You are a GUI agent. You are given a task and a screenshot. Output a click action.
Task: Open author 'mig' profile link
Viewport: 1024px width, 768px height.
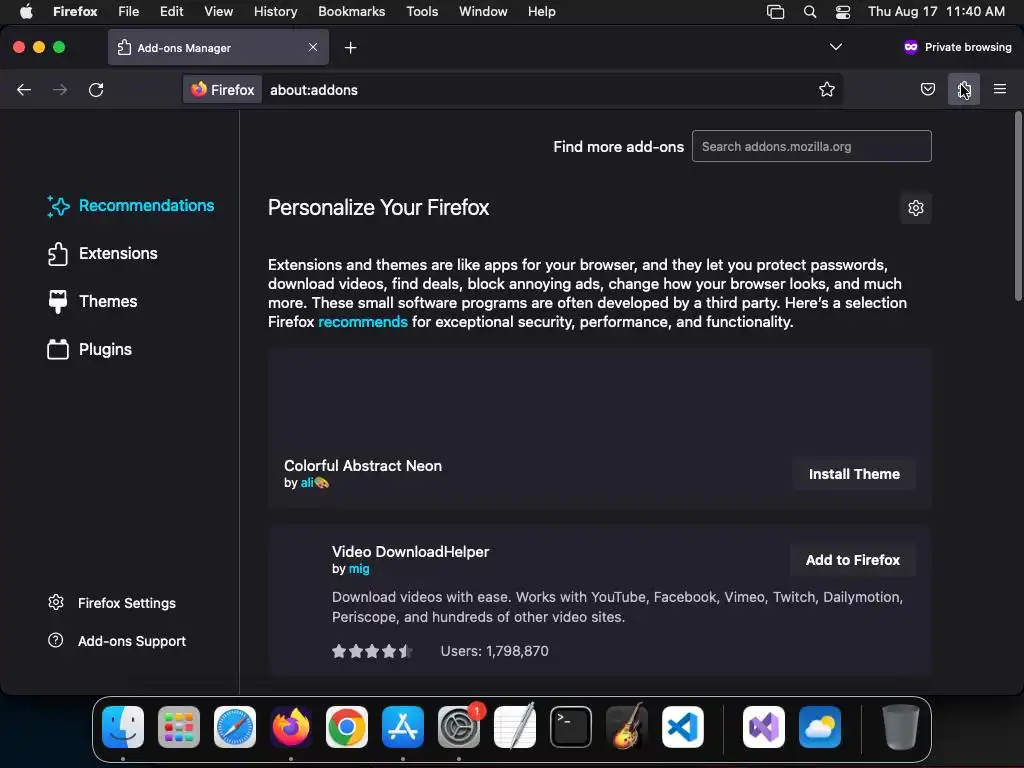coord(359,569)
